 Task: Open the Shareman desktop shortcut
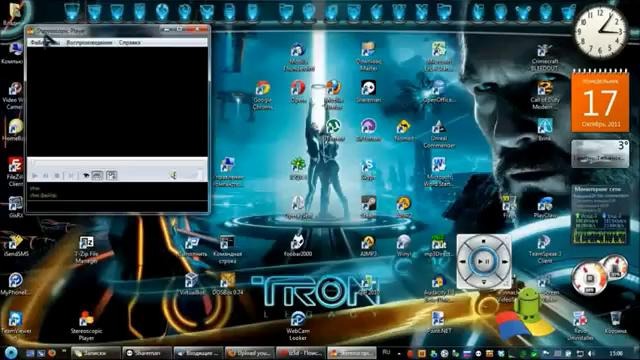tap(369, 91)
